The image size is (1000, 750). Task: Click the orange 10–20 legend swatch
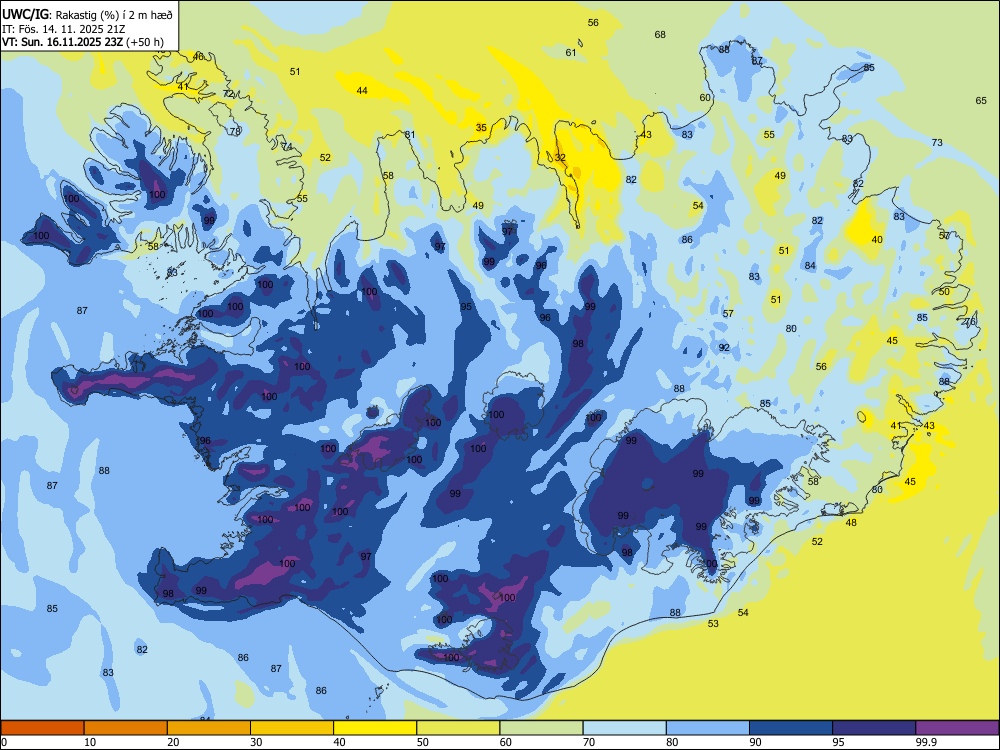[x=126, y=728]
